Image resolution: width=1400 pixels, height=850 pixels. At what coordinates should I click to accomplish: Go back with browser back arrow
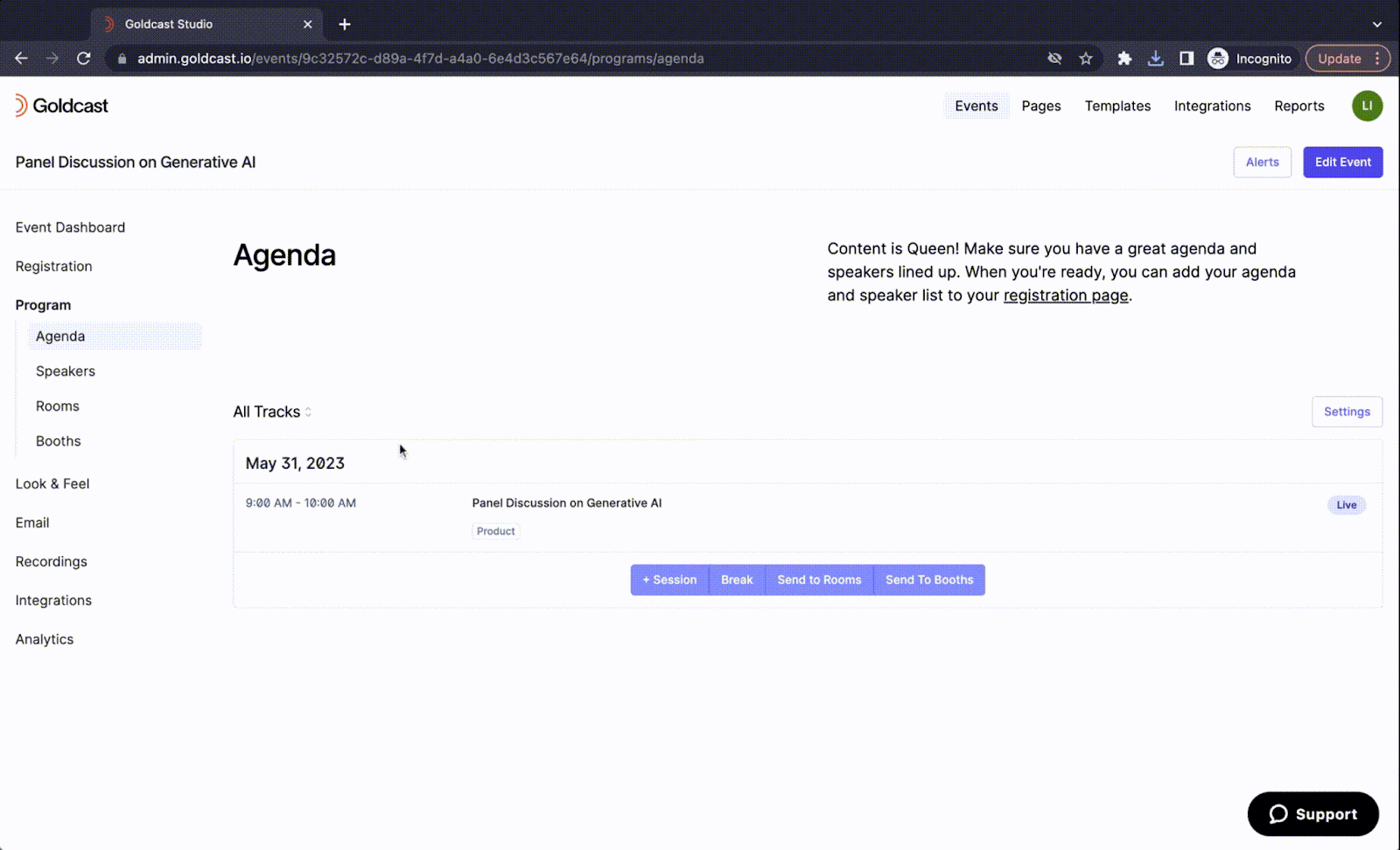21,59
